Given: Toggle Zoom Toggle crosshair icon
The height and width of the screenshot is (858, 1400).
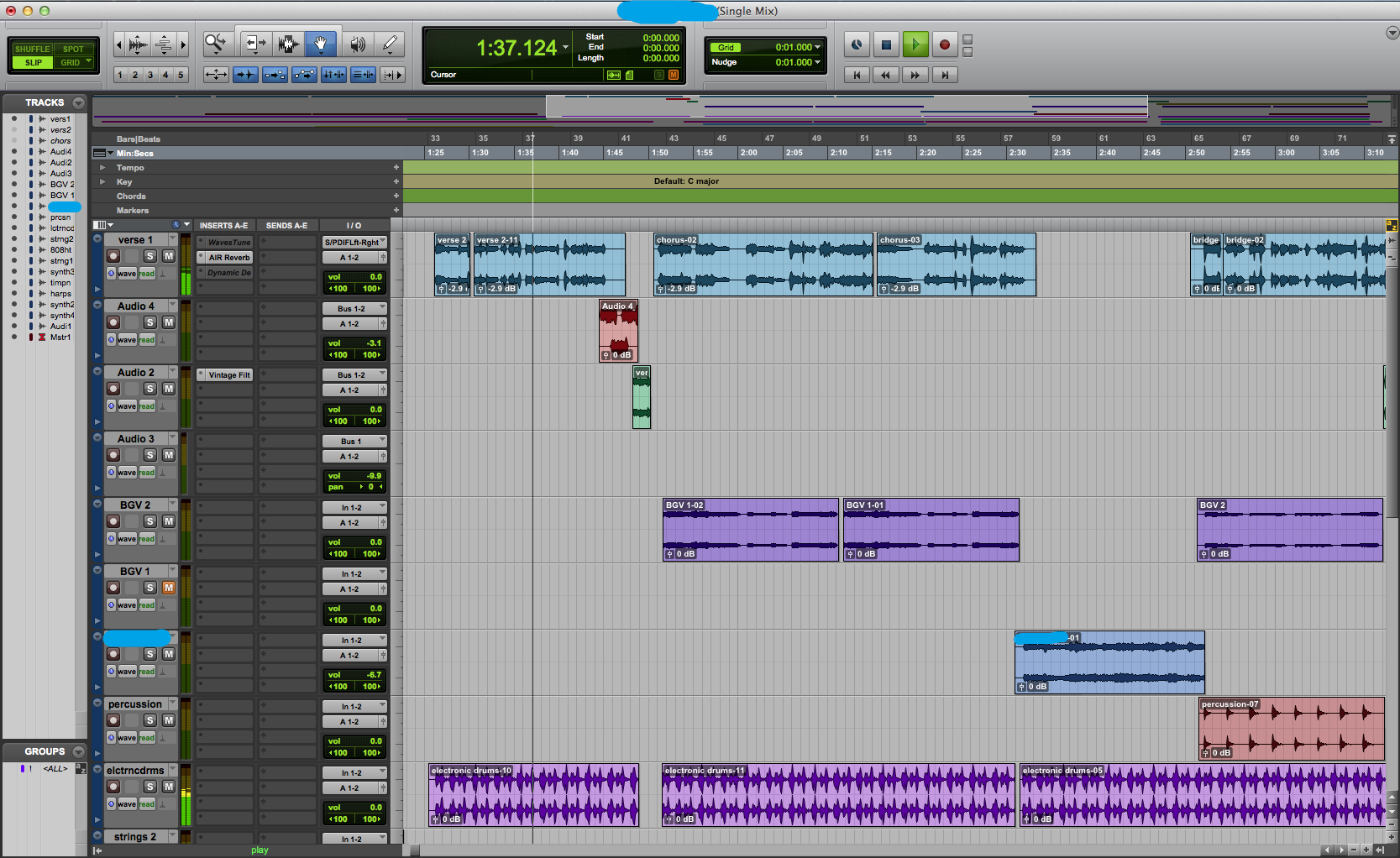Looking at the screenshot, I should click(216, 75).
